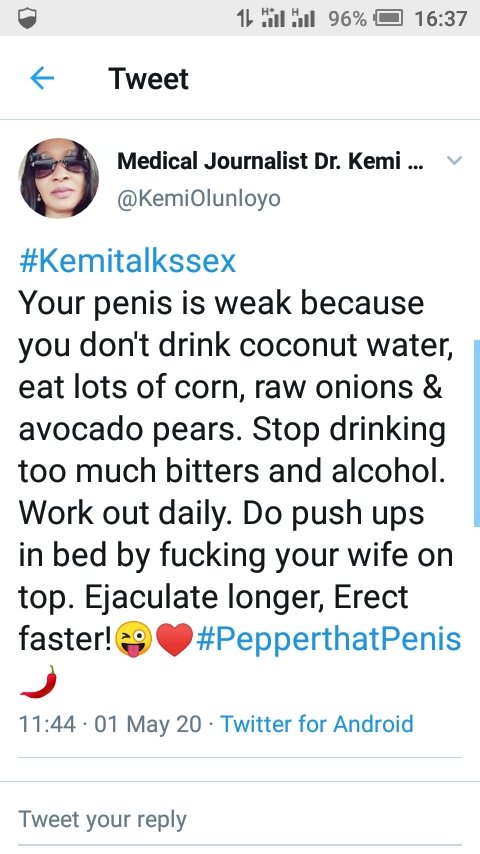This screenshot has width=480, height=854.
Task: Go back using the blue arrow
Action: 42,79
